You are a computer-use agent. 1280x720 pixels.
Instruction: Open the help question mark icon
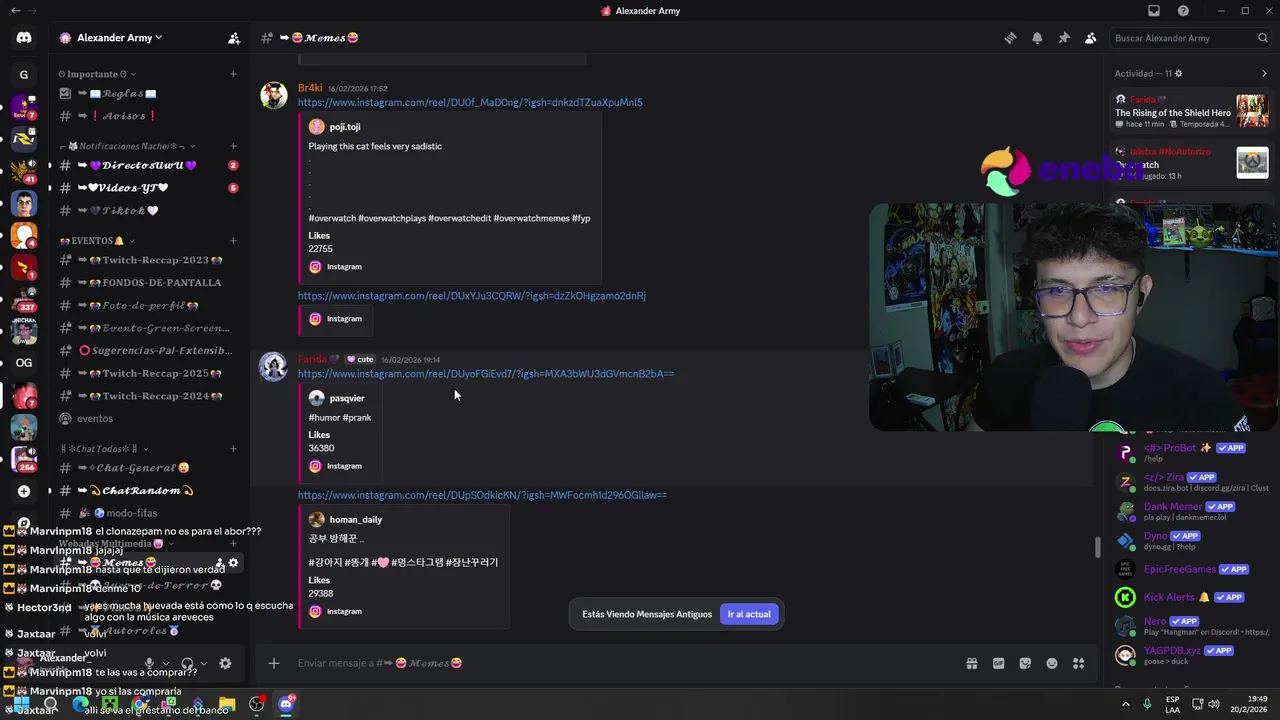(1184, 11)
